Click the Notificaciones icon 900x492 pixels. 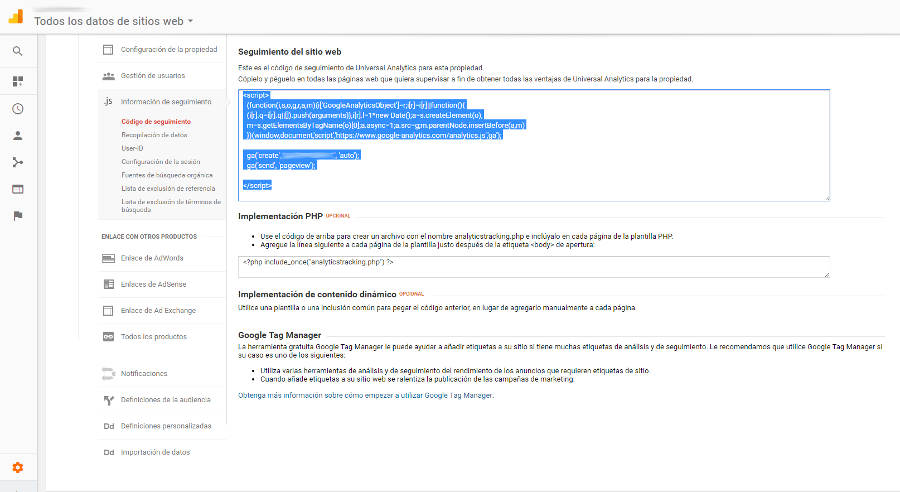(108, 374)
